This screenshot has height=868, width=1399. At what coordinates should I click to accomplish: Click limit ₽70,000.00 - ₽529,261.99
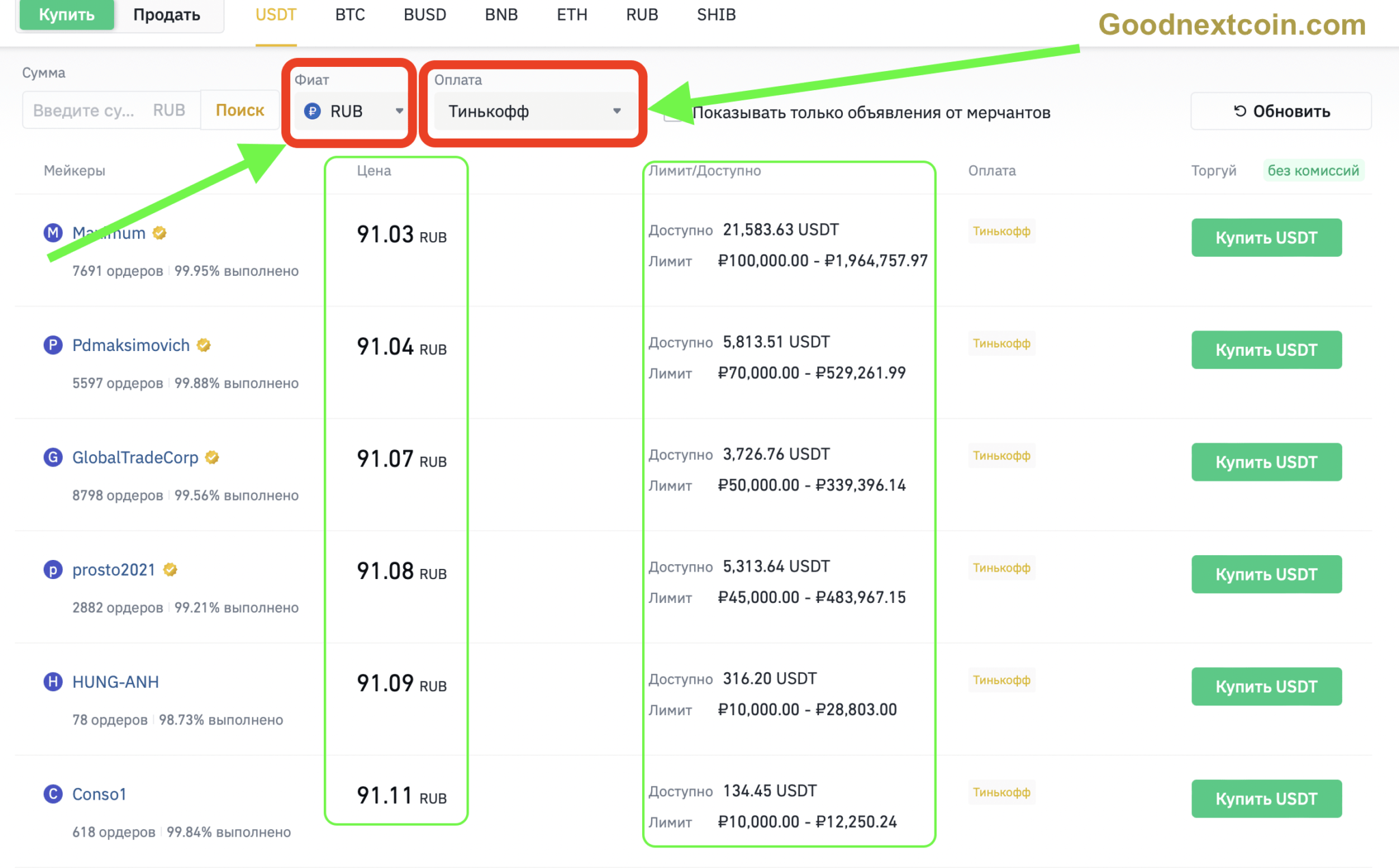812,373
